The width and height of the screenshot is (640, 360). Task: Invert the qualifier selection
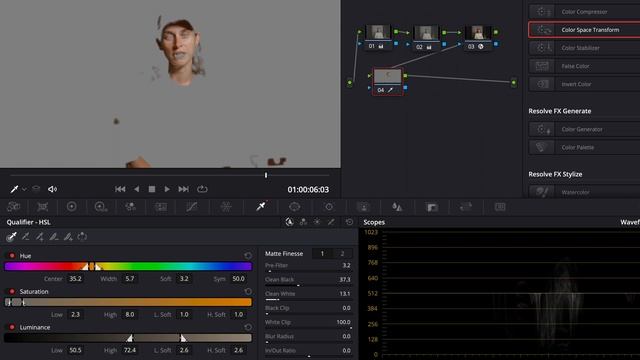(82, 236)
